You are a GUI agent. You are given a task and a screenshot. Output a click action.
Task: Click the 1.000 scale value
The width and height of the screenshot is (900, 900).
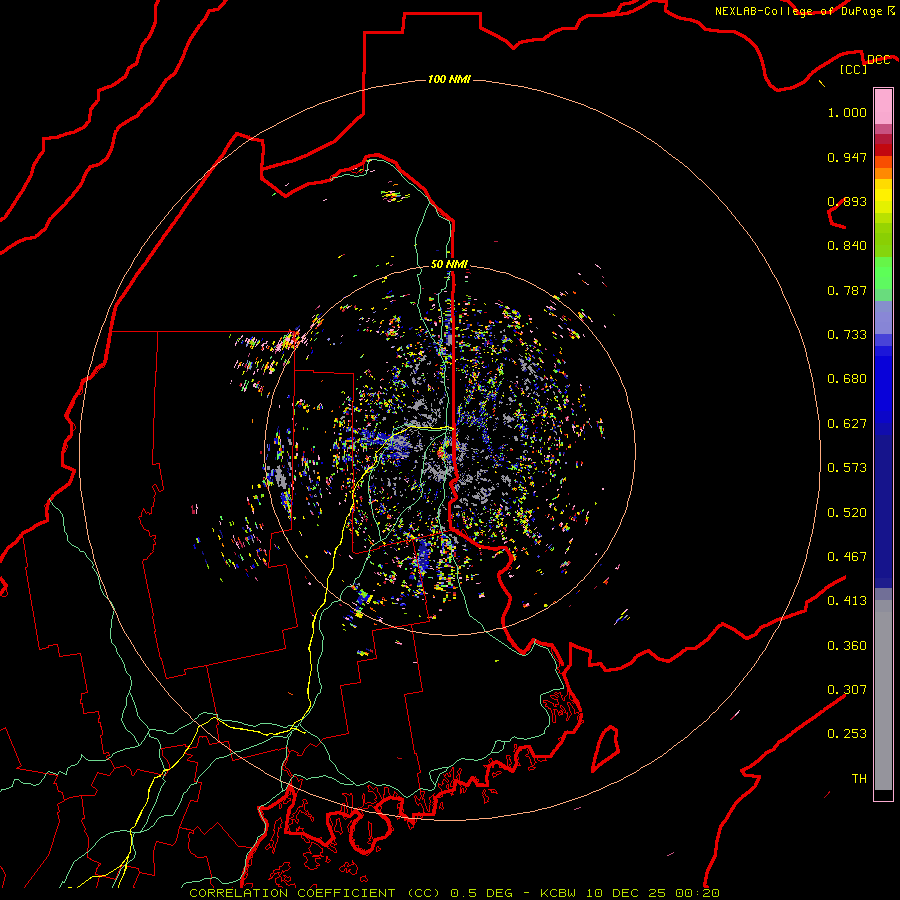847,112
